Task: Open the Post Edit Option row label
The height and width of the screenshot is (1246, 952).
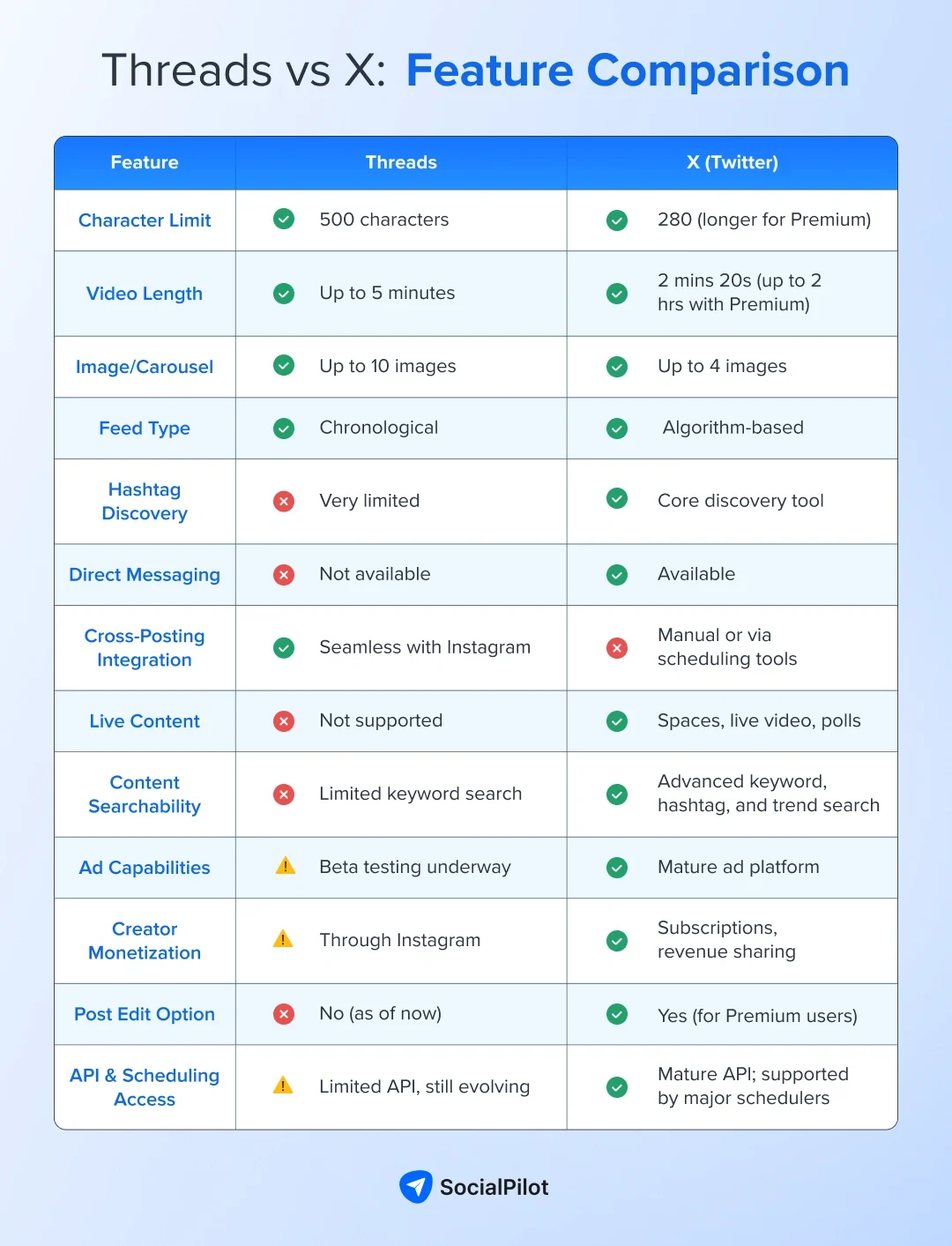Action: [145, 1014]
